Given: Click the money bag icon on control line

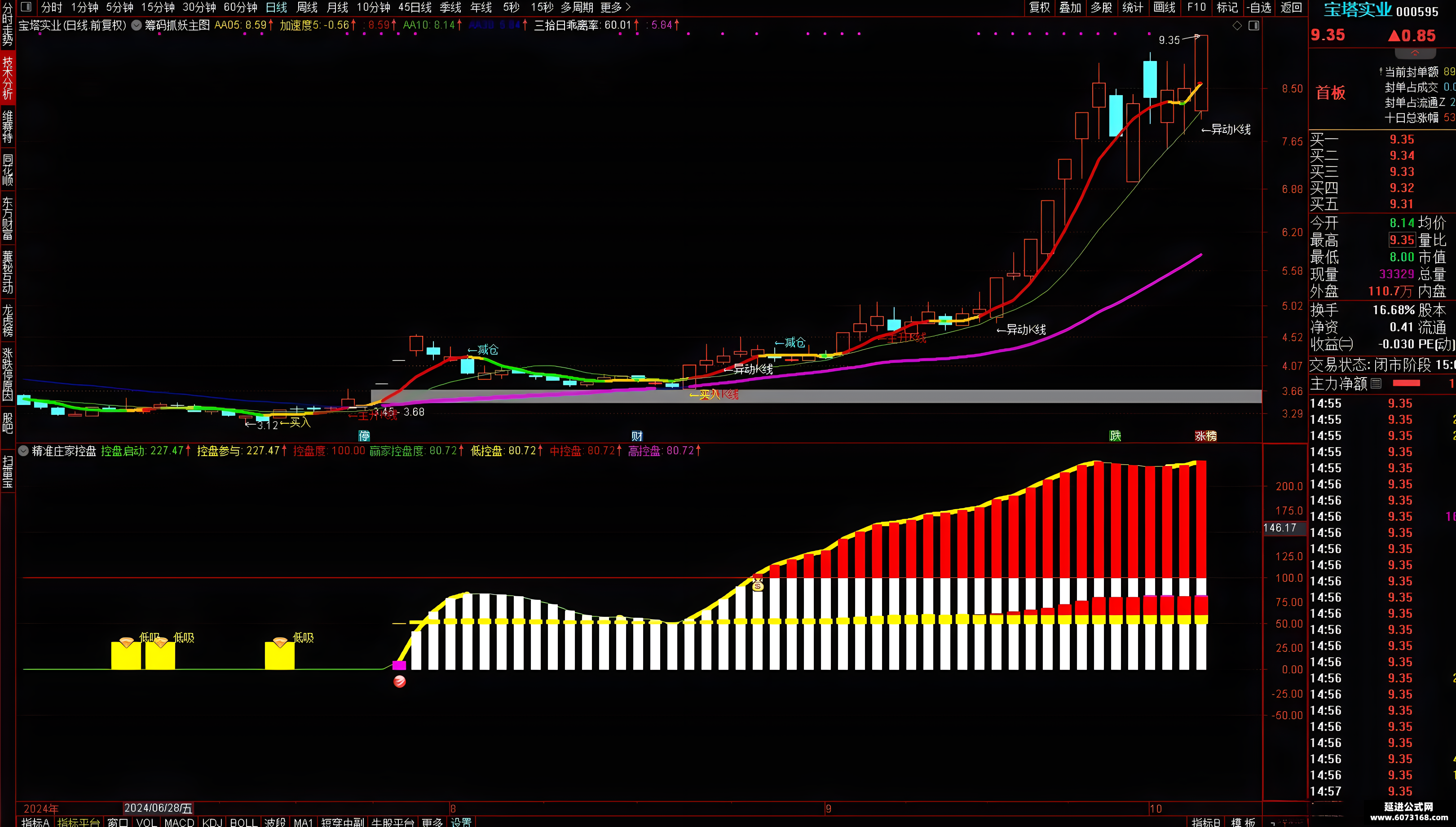Looking at the screenshot, I should [x=757, y=585].
